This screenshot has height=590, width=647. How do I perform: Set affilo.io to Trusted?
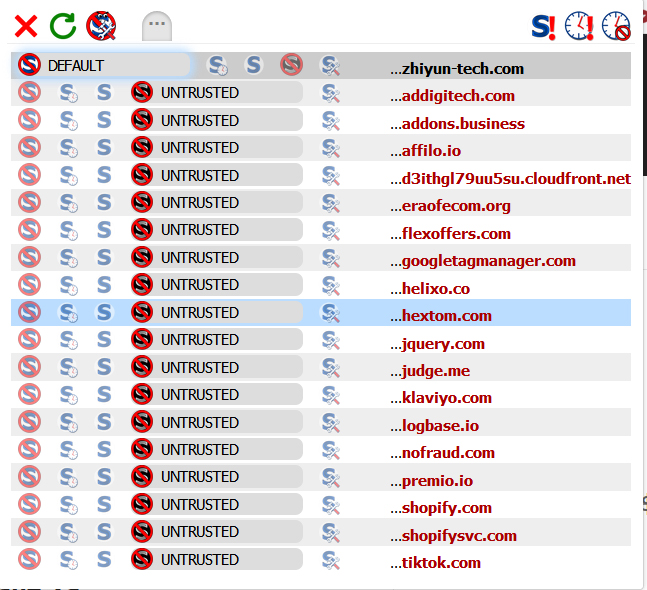pyautogui.click(x=104, y=148)
